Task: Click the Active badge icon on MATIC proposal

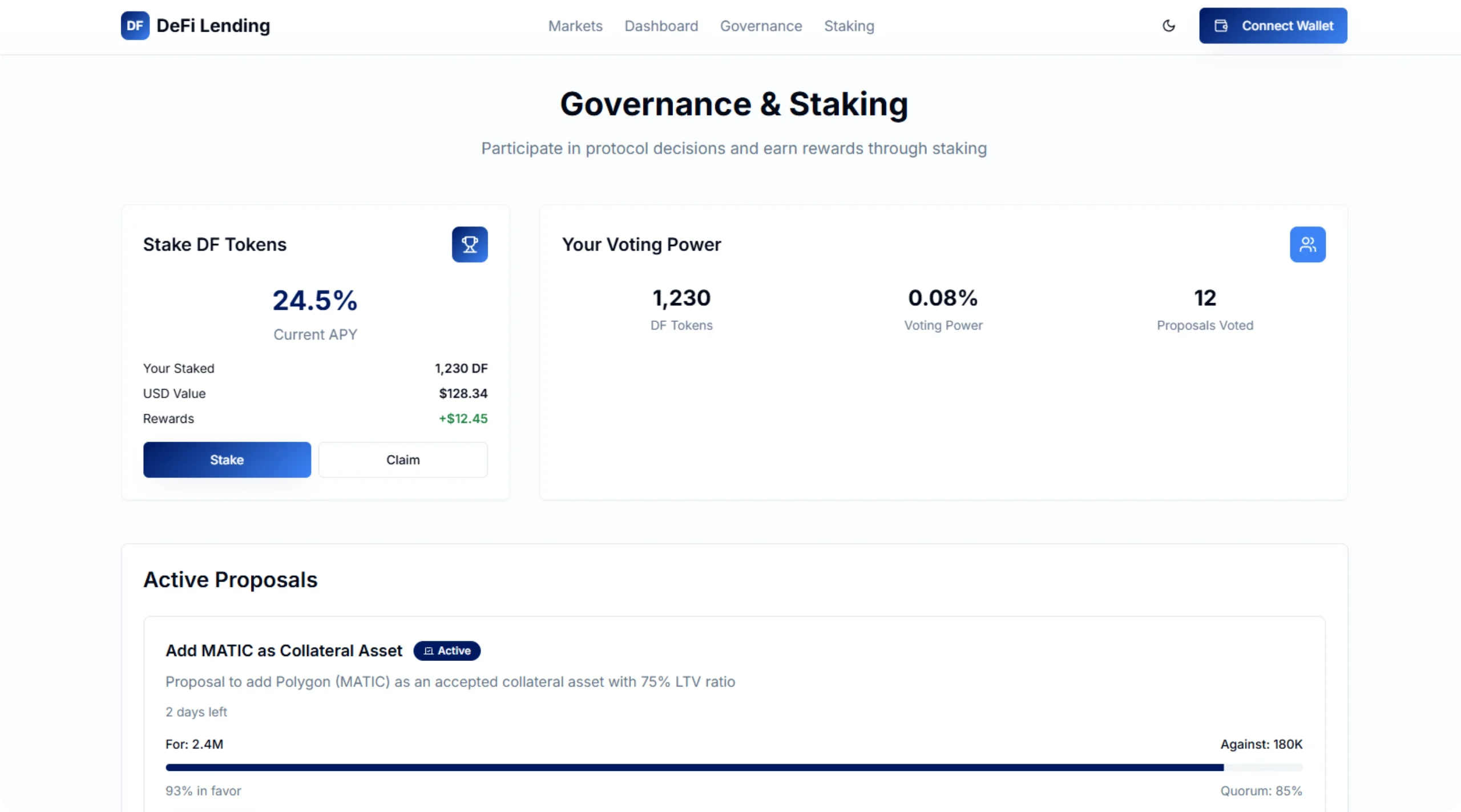Action: (429, 651)
